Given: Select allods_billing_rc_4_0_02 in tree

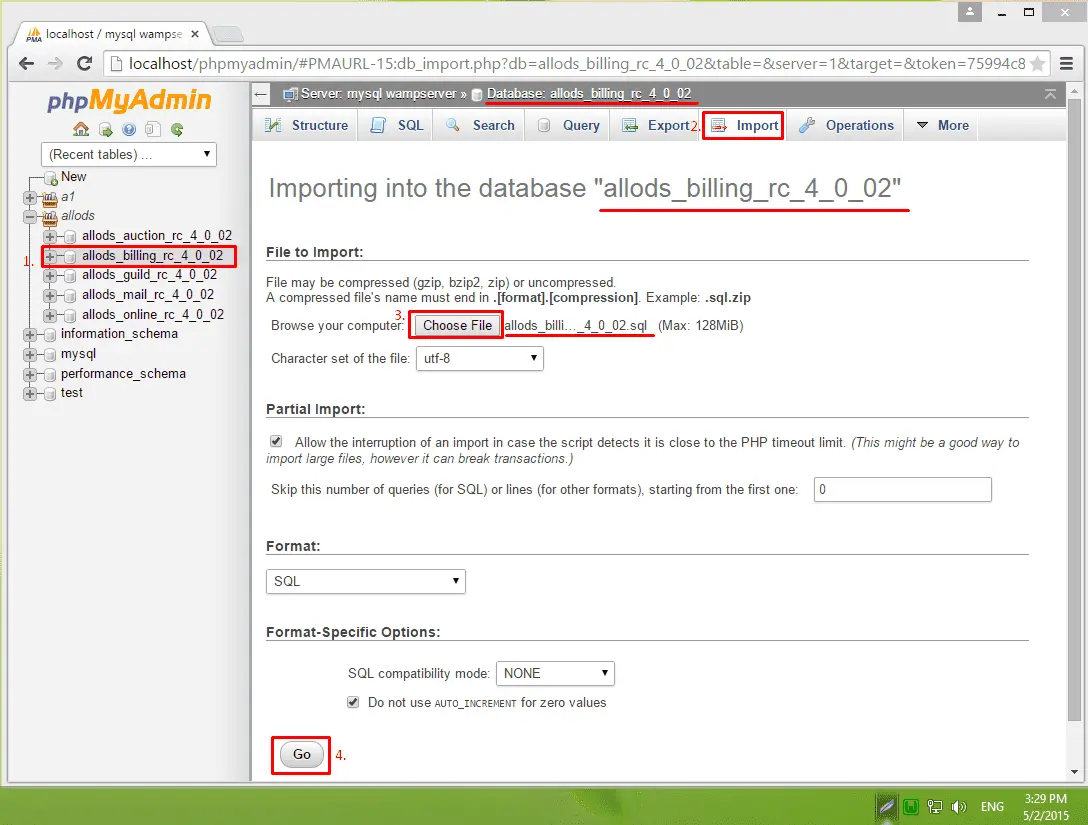Looking at the screenshot, I should click(153, 256).
